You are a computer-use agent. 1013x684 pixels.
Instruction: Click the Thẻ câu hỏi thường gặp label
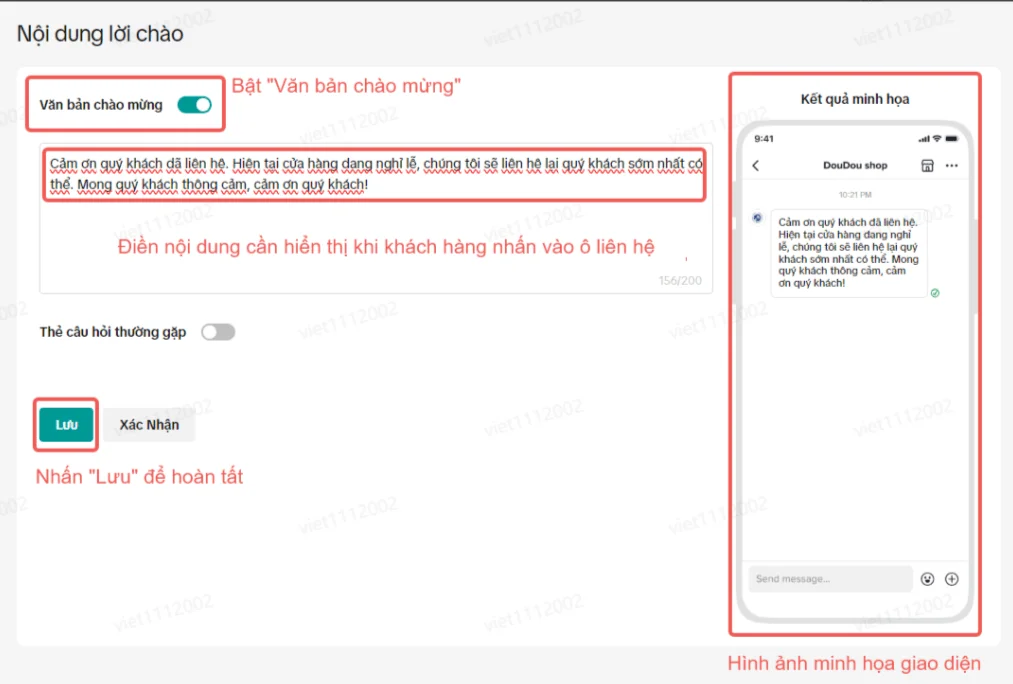[112, 332]
